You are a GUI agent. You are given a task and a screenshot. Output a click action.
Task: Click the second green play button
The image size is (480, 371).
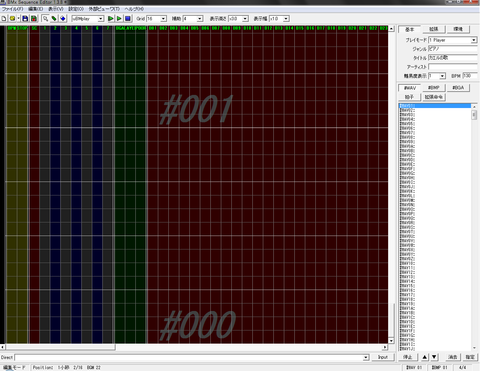[119, 19]
